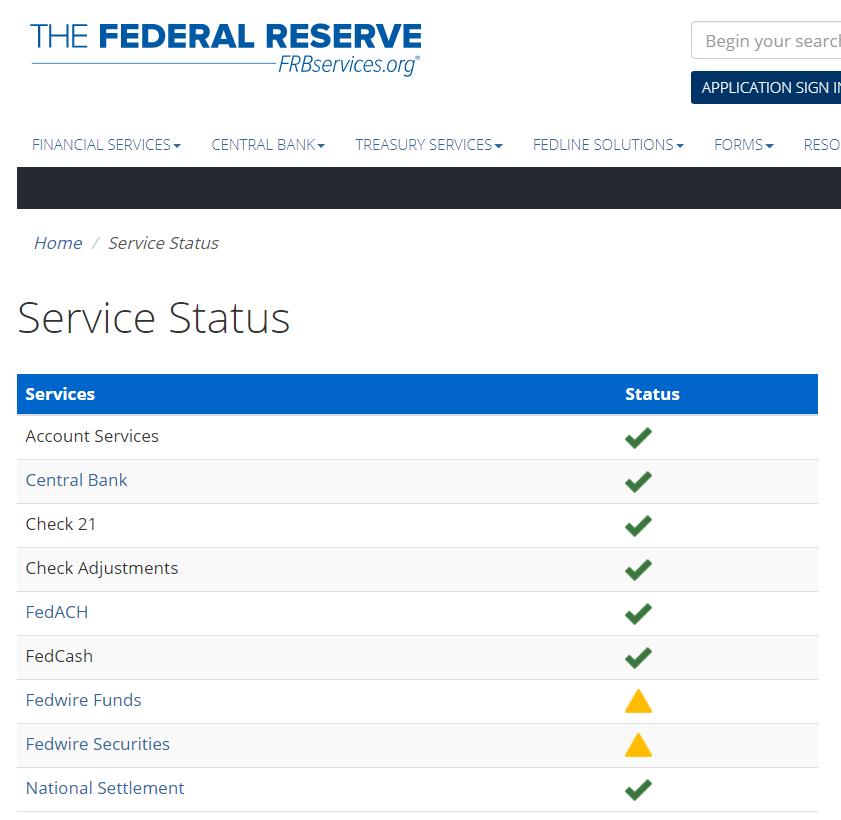Image resolution: width=841 pixels, height=820 pixels.
Task: Click the yellow warning triangle for Fedwire Funds
Action: 638,701
